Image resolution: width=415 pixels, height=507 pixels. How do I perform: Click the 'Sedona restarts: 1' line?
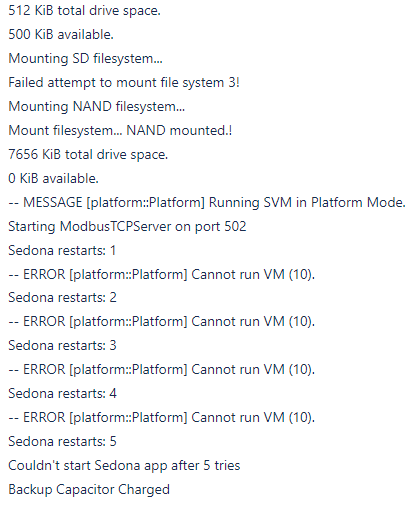(x=62, y=250)
